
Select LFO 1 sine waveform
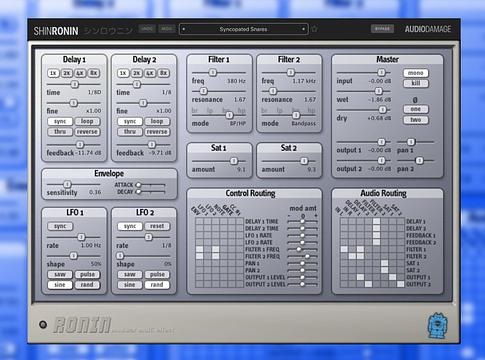tap(60, 285)
